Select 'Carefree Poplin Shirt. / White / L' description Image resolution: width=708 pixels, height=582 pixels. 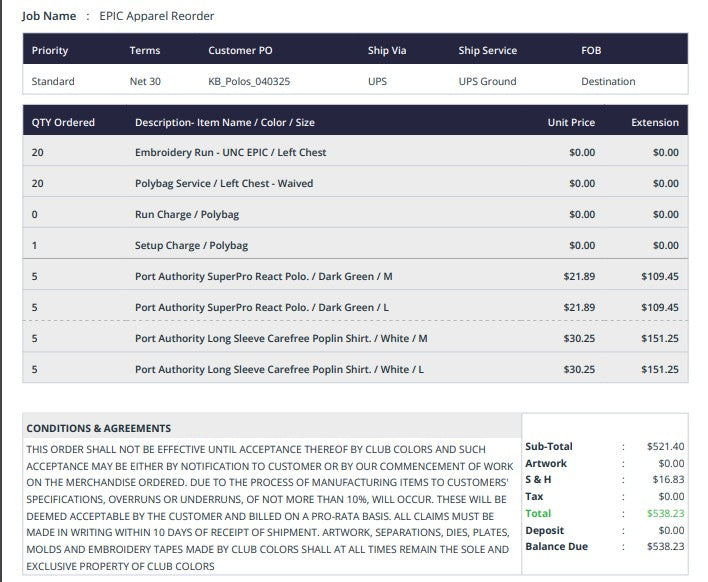pos(279,369)
